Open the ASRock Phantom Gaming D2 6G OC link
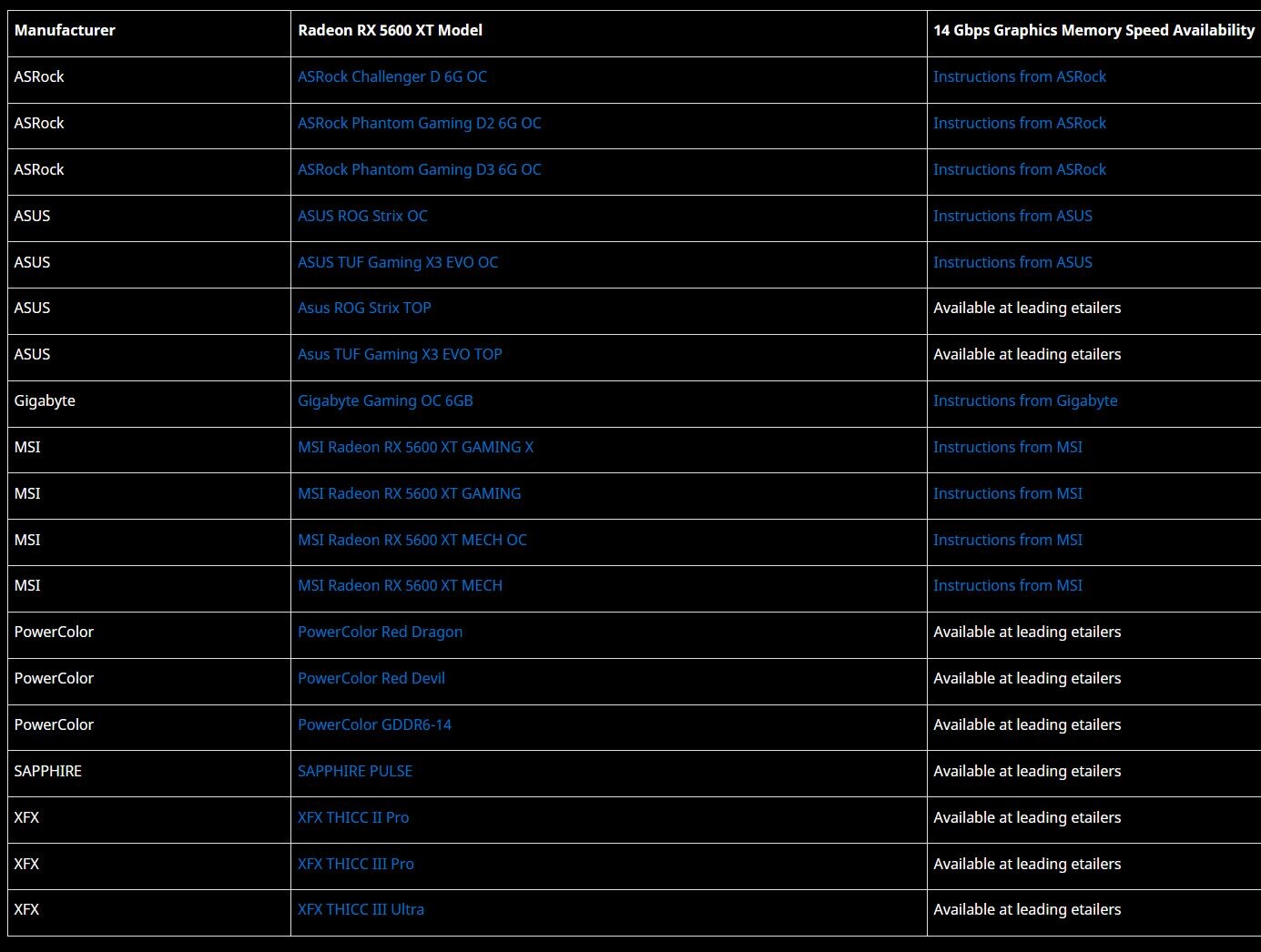The image size is (1261, 952). pos(419,124)
